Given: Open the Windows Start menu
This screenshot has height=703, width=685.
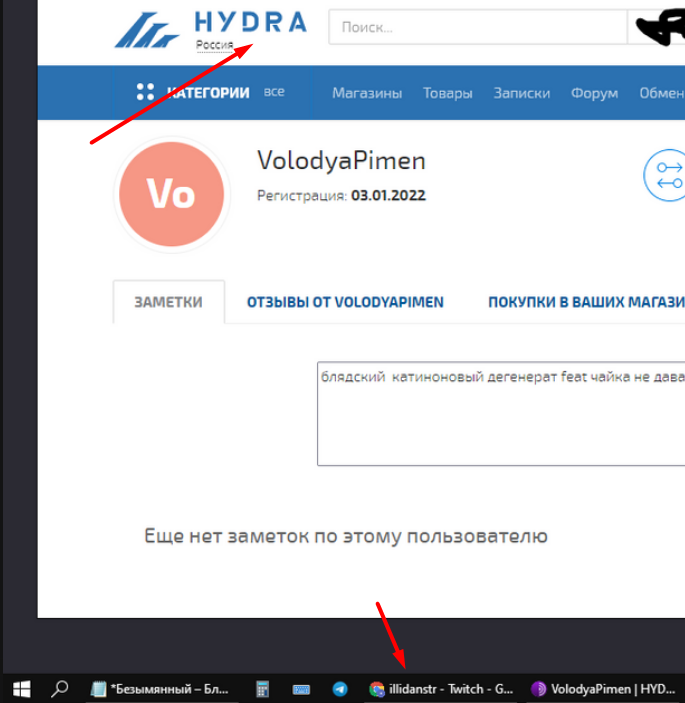Looking at the screenshot, I should (21, 688).
